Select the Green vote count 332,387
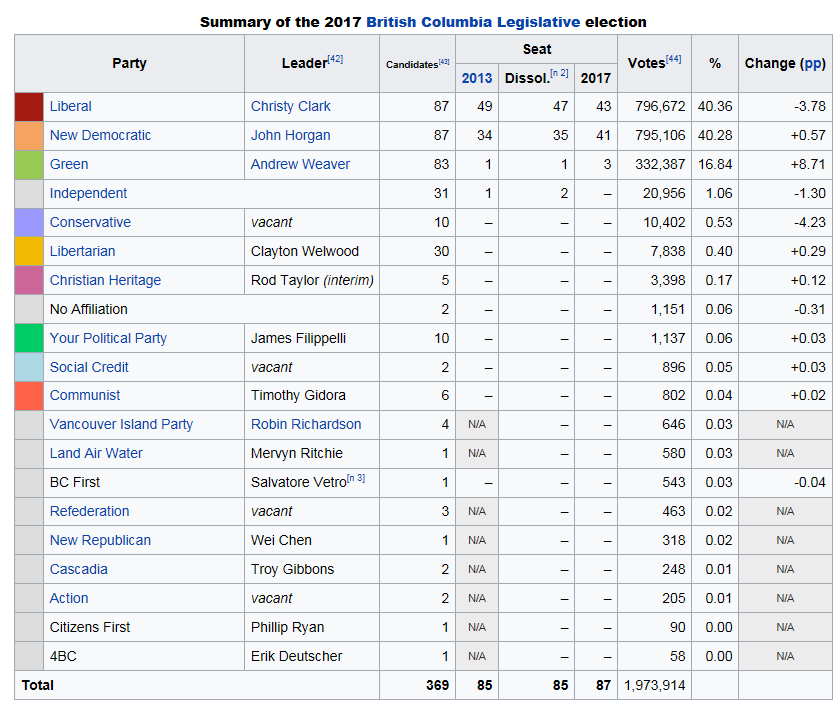Image resolution: width=840 pixels, height=710 pixels. [660, 164]
